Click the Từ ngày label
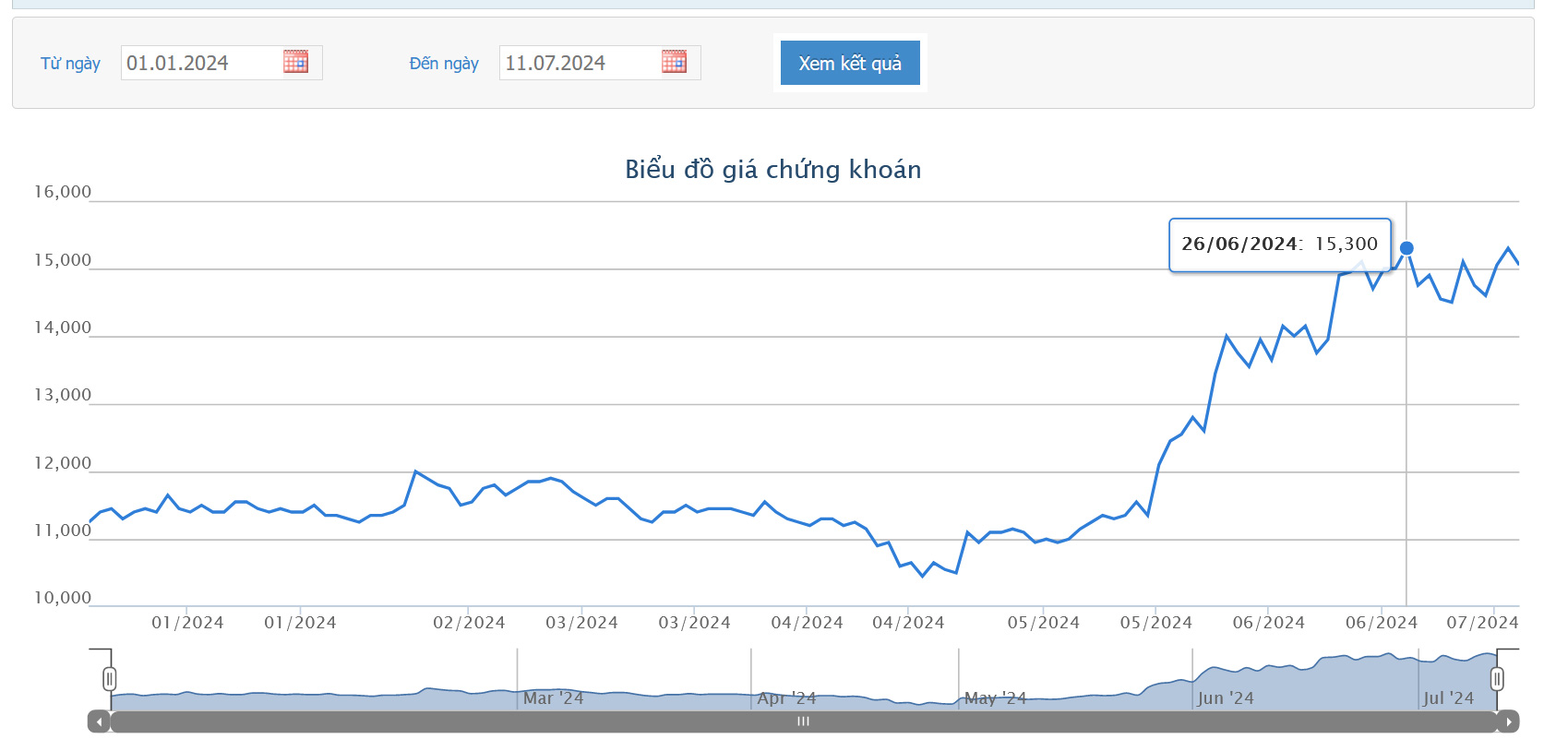 tap(70, 64)
